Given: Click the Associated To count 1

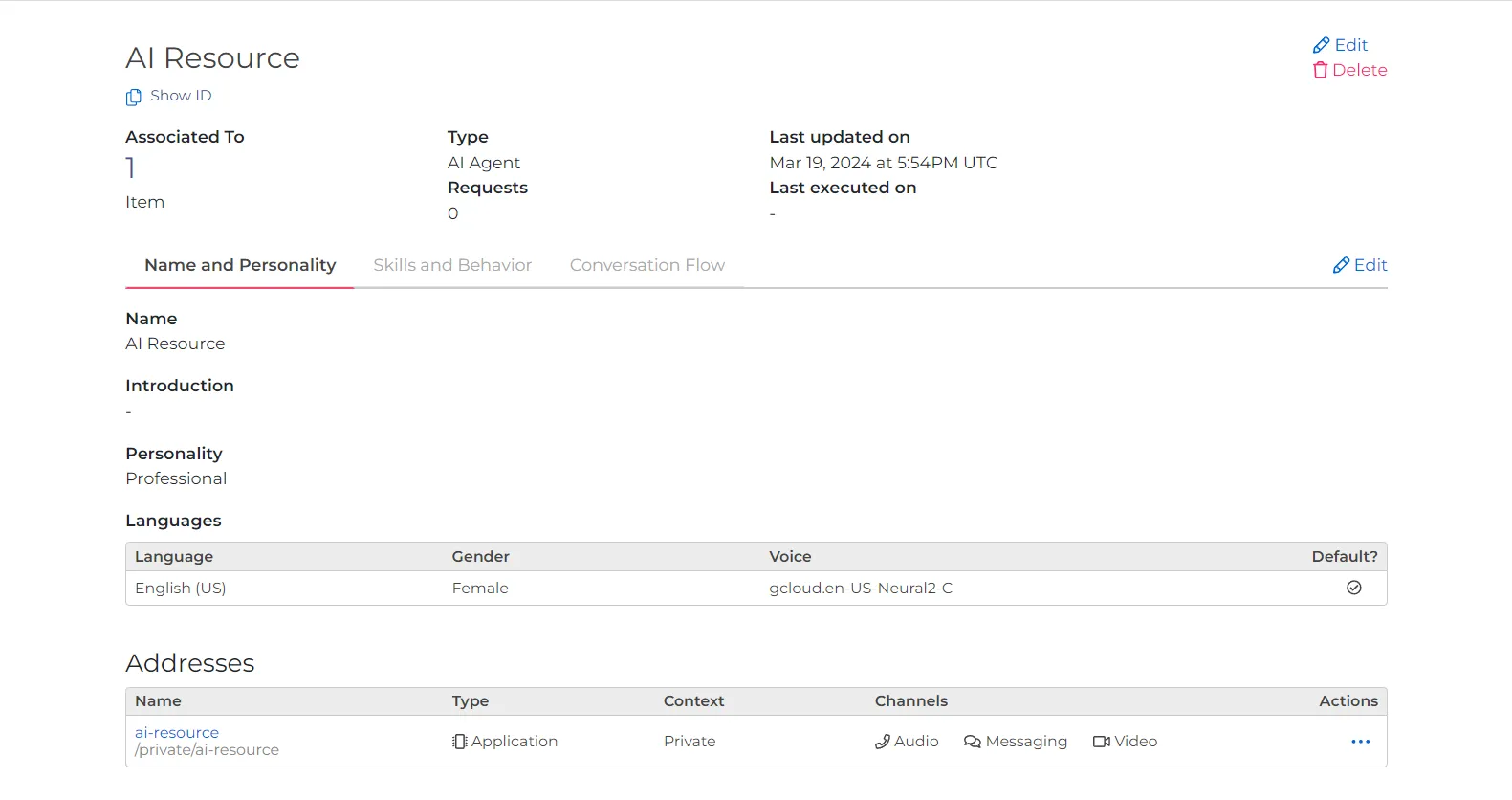Looking at the screenshot, I should (131, 168).
